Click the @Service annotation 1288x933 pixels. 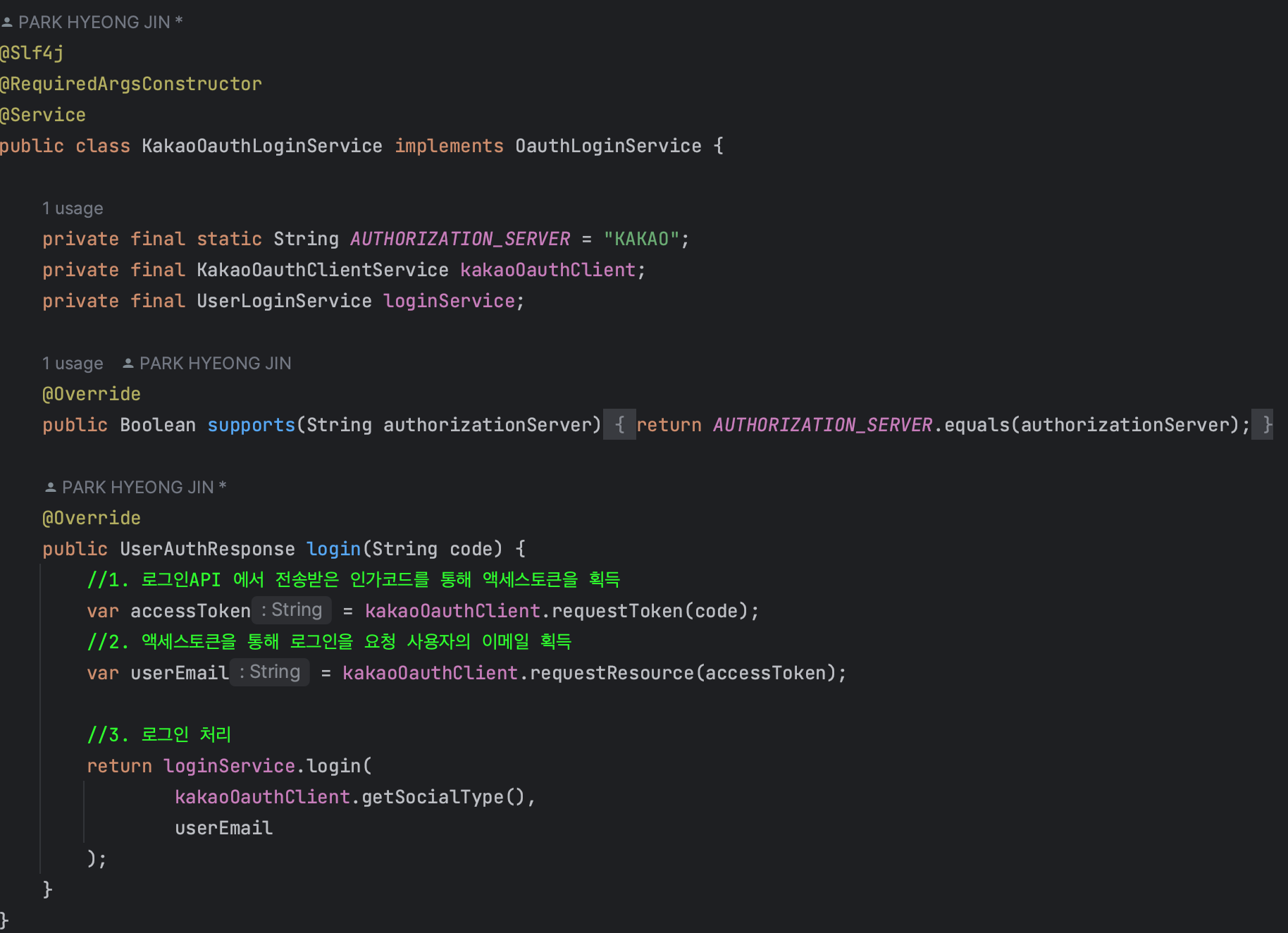pos(43,116)
